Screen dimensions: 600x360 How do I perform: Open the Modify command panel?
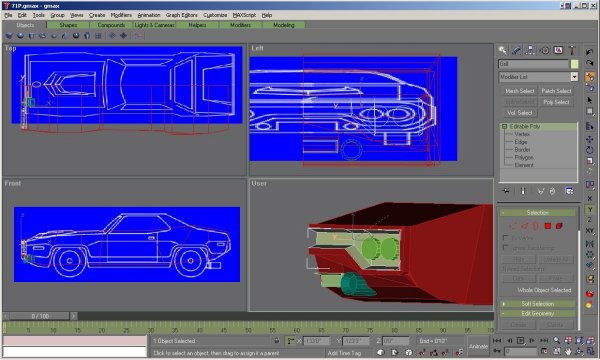[516, 50]
